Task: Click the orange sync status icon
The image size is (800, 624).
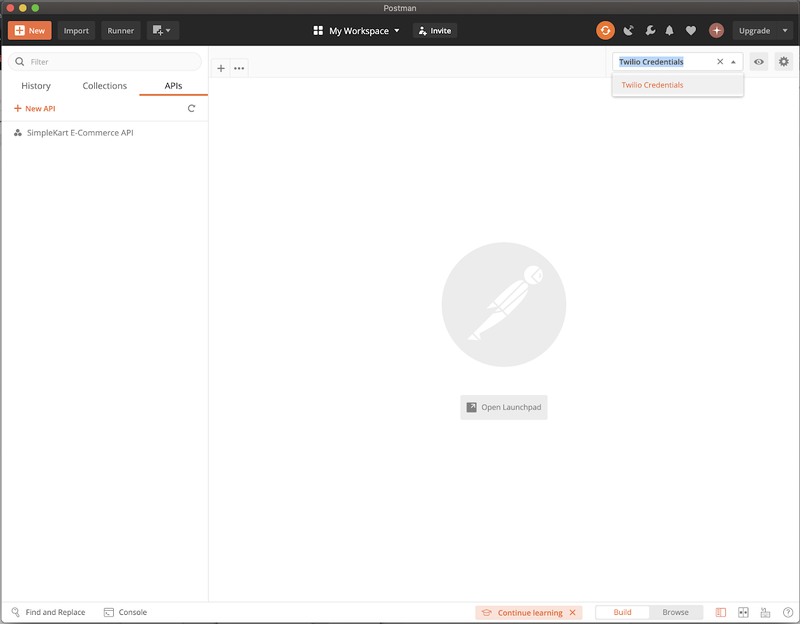Action: (605, 30)
